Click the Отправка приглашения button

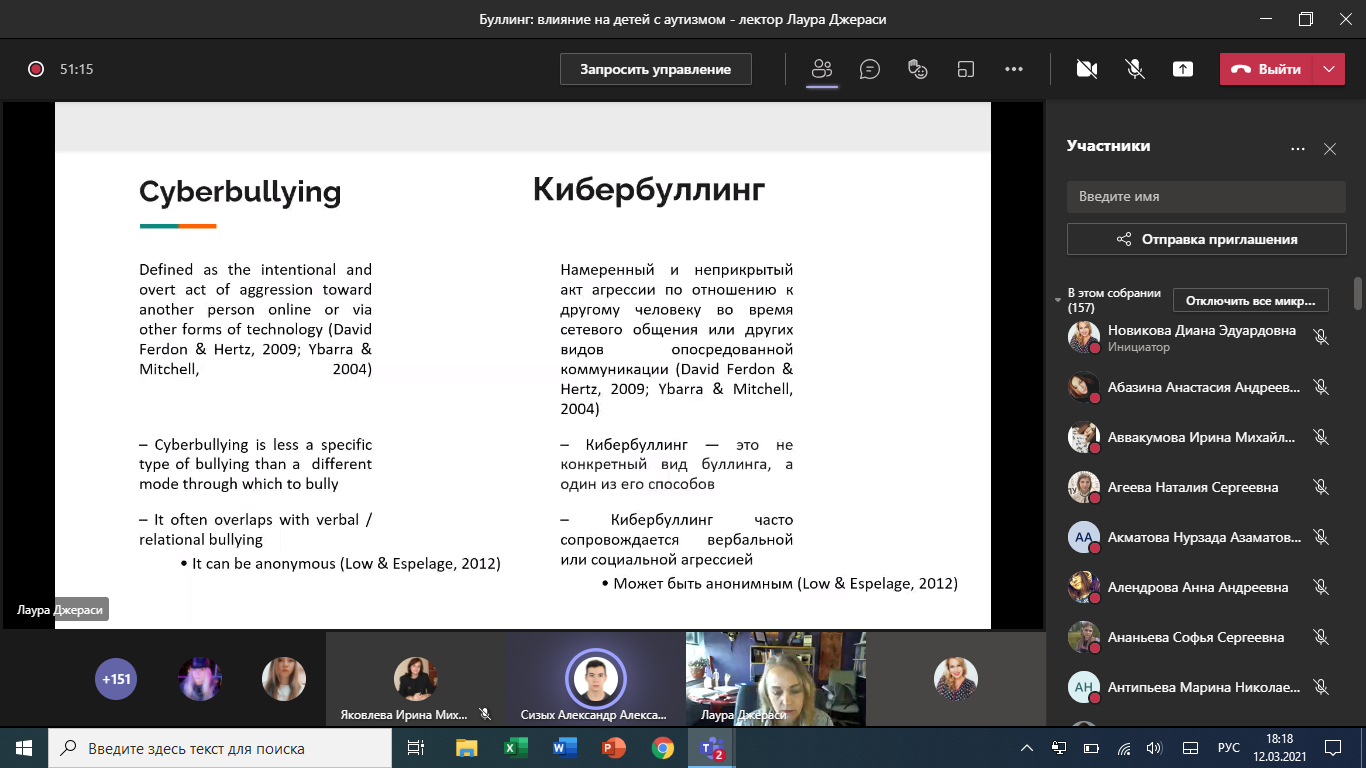point(1206,239)
